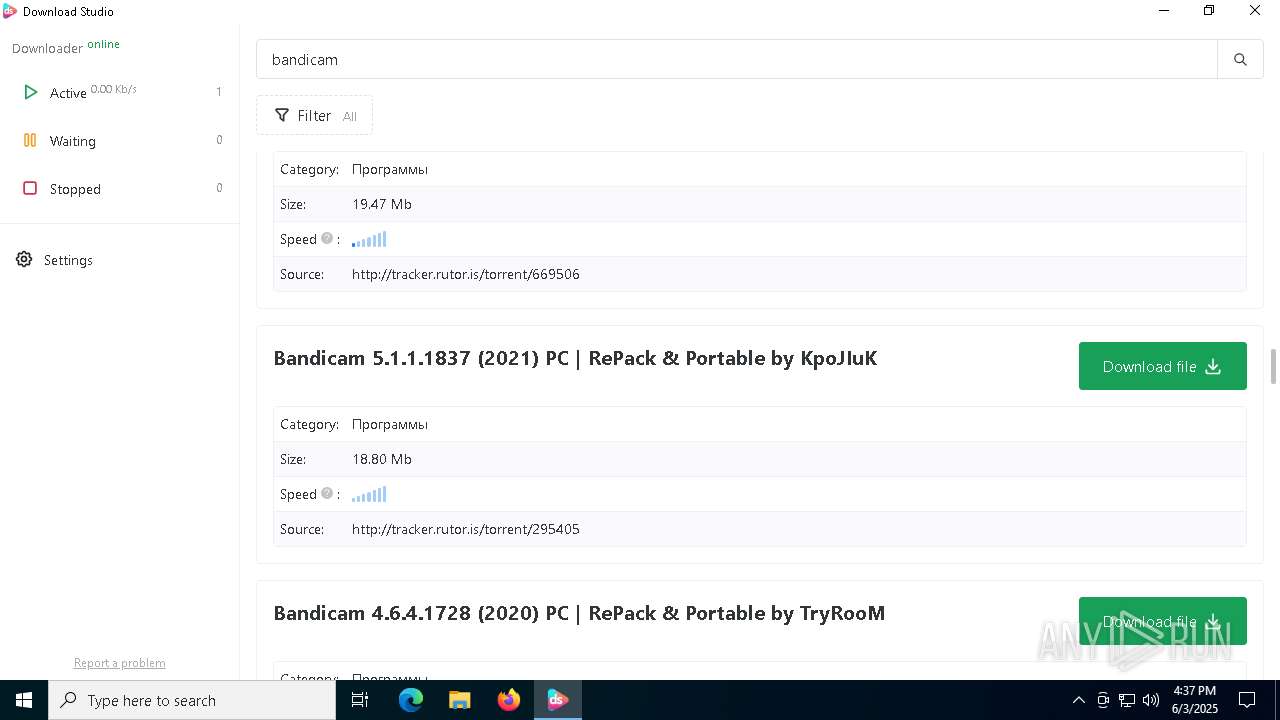
Task: Click title Bandicam 5.1.1.1837 RePack by KpoJIuK
Action: (x=575, y=358)
